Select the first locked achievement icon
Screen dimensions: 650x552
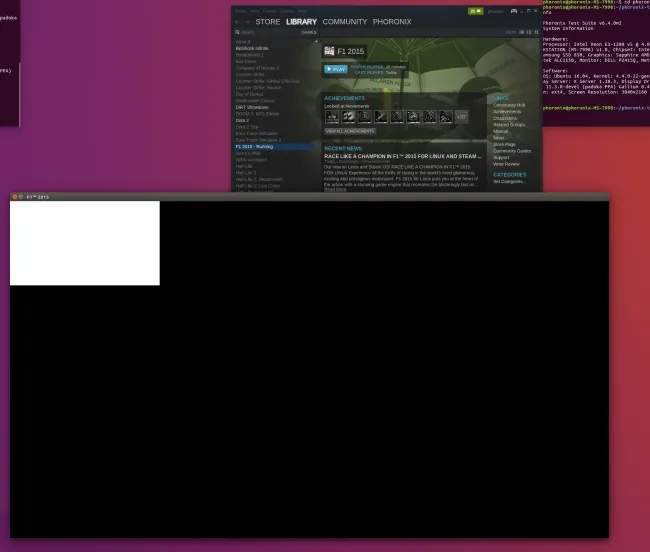click(332, 117)
